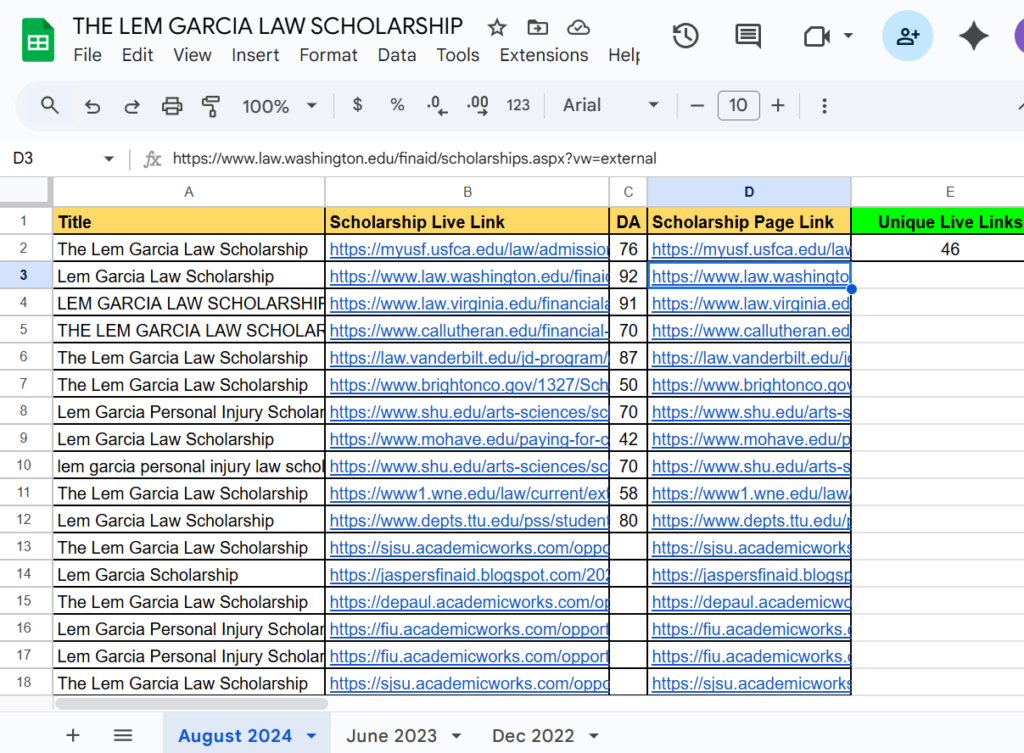This screenshot has height=753, width=1024.
Task: Open the usfca.edu link in cell B2
Action: [468, 249]
